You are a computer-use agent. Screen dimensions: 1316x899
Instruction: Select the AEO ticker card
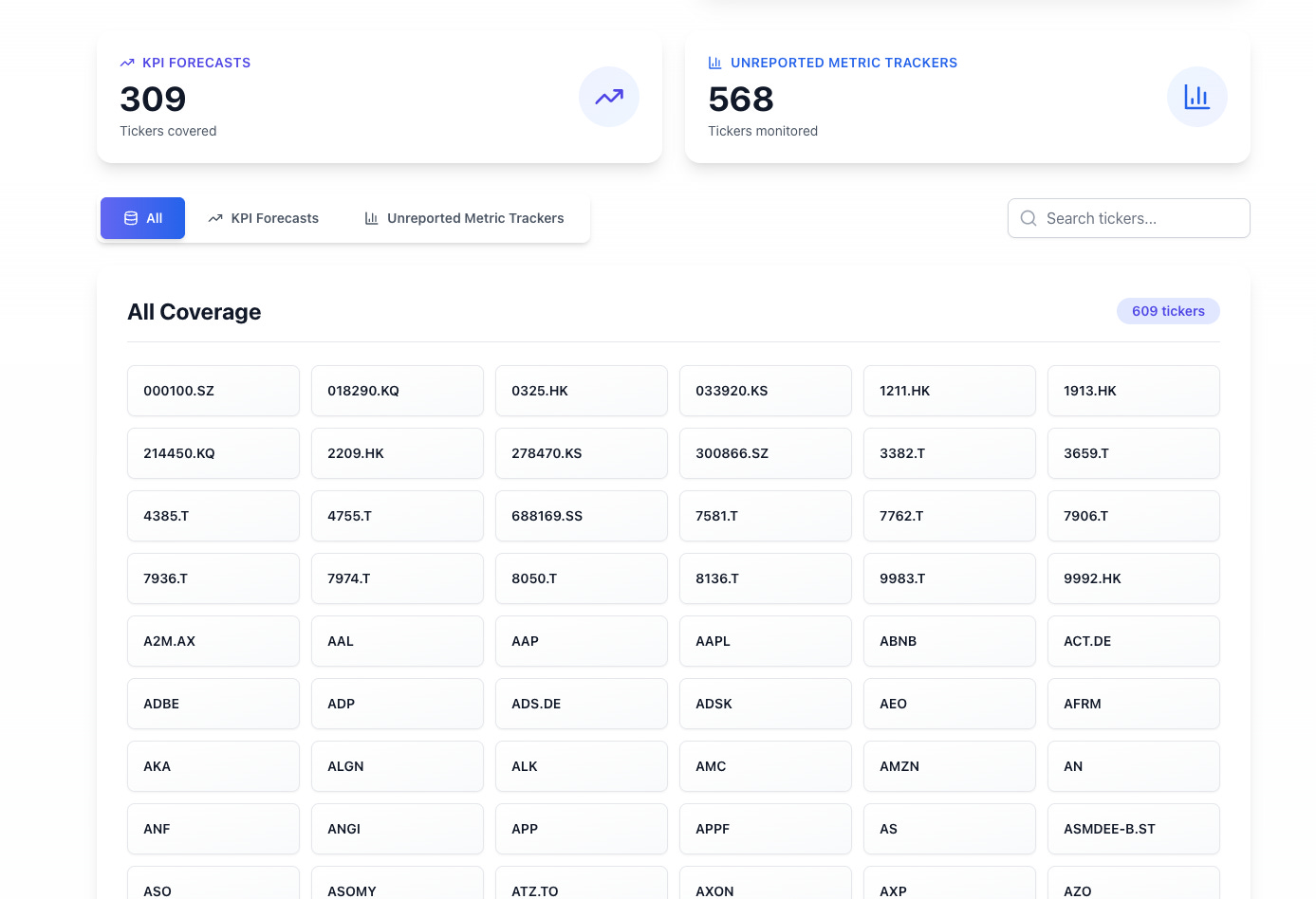pyautogui.click(x=950, y=704)
